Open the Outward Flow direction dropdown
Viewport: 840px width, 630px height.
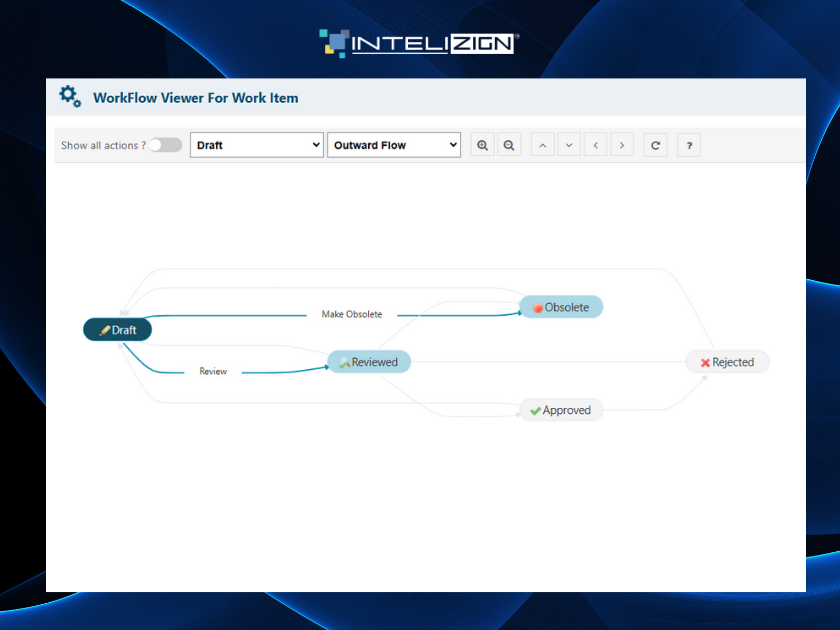click(394, 145)
